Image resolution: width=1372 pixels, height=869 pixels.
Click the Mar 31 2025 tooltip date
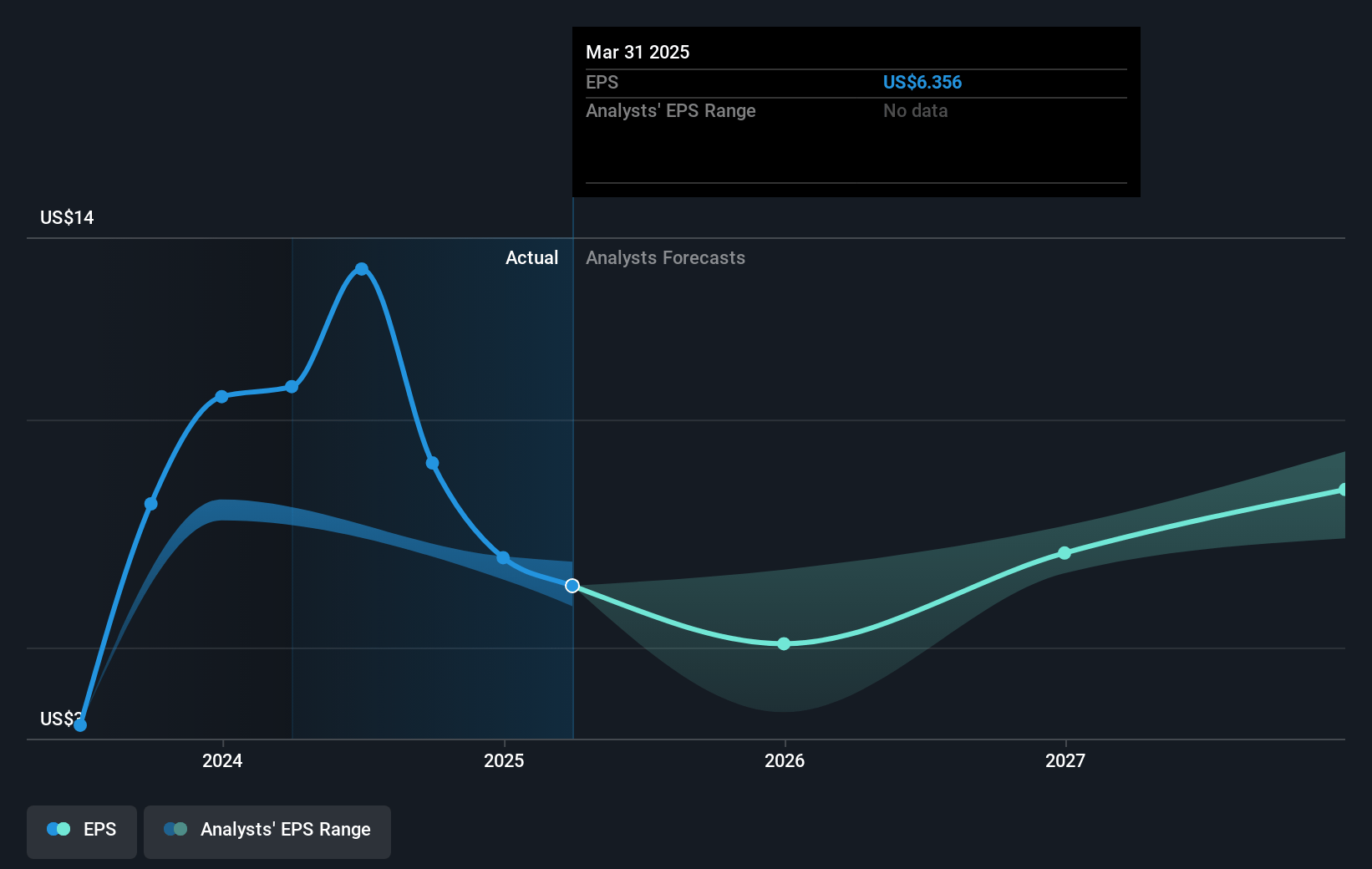pos(638,52)
